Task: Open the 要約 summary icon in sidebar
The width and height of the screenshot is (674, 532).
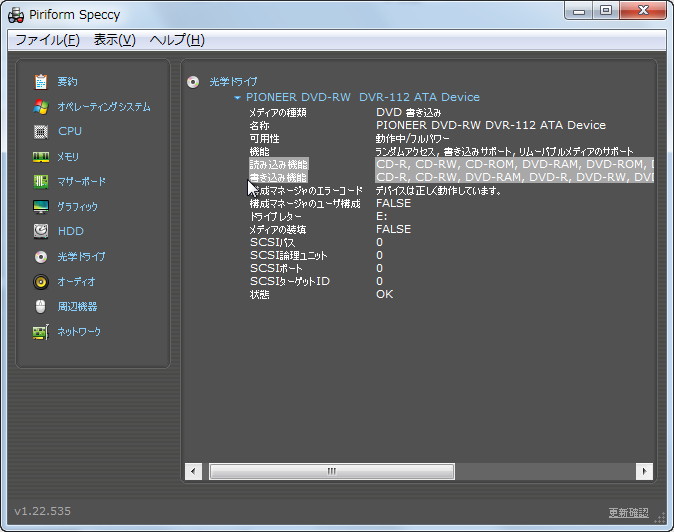Action: tap(41, 82)
